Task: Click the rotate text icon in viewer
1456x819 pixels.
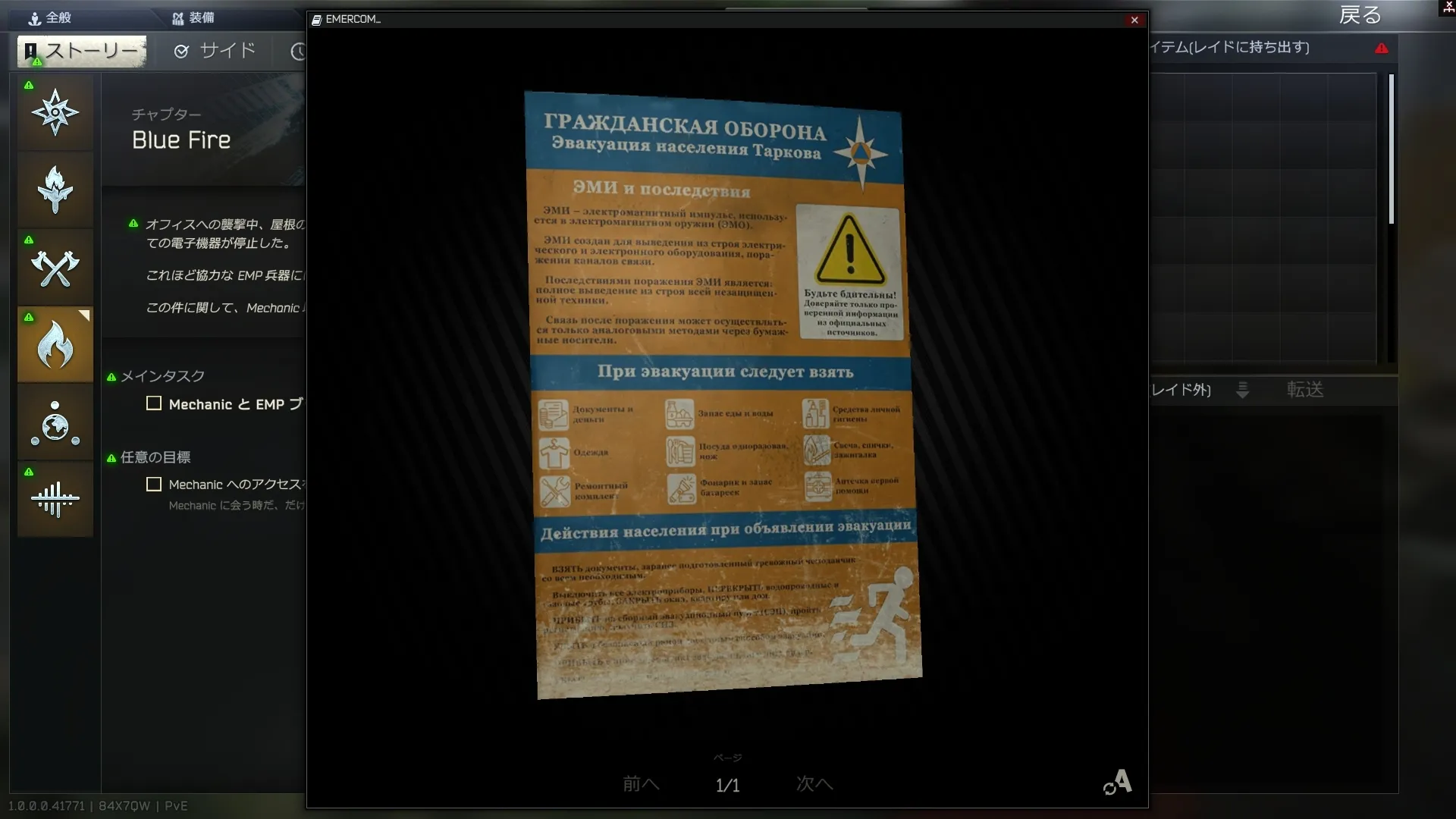Action: [x=1118, y=782]
